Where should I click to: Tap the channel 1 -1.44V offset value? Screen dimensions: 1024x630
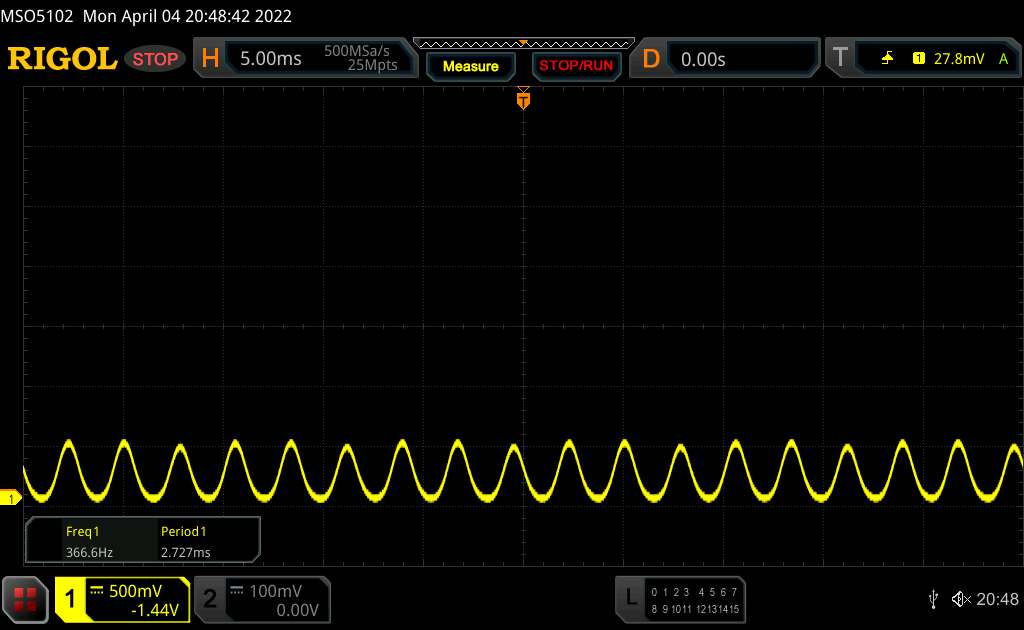(x=155, y=610)
